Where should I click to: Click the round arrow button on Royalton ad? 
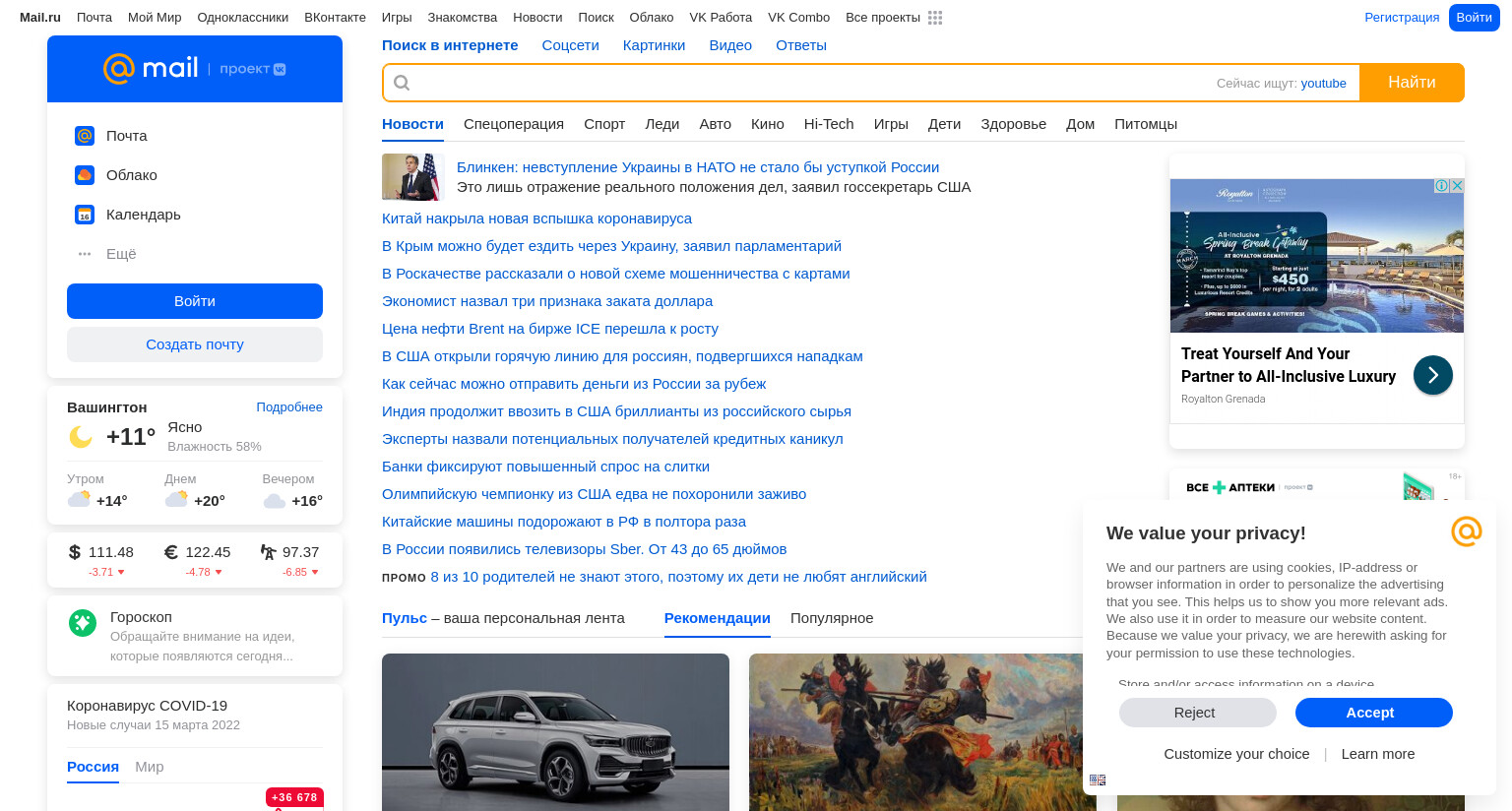click(x=1433, y=375)
